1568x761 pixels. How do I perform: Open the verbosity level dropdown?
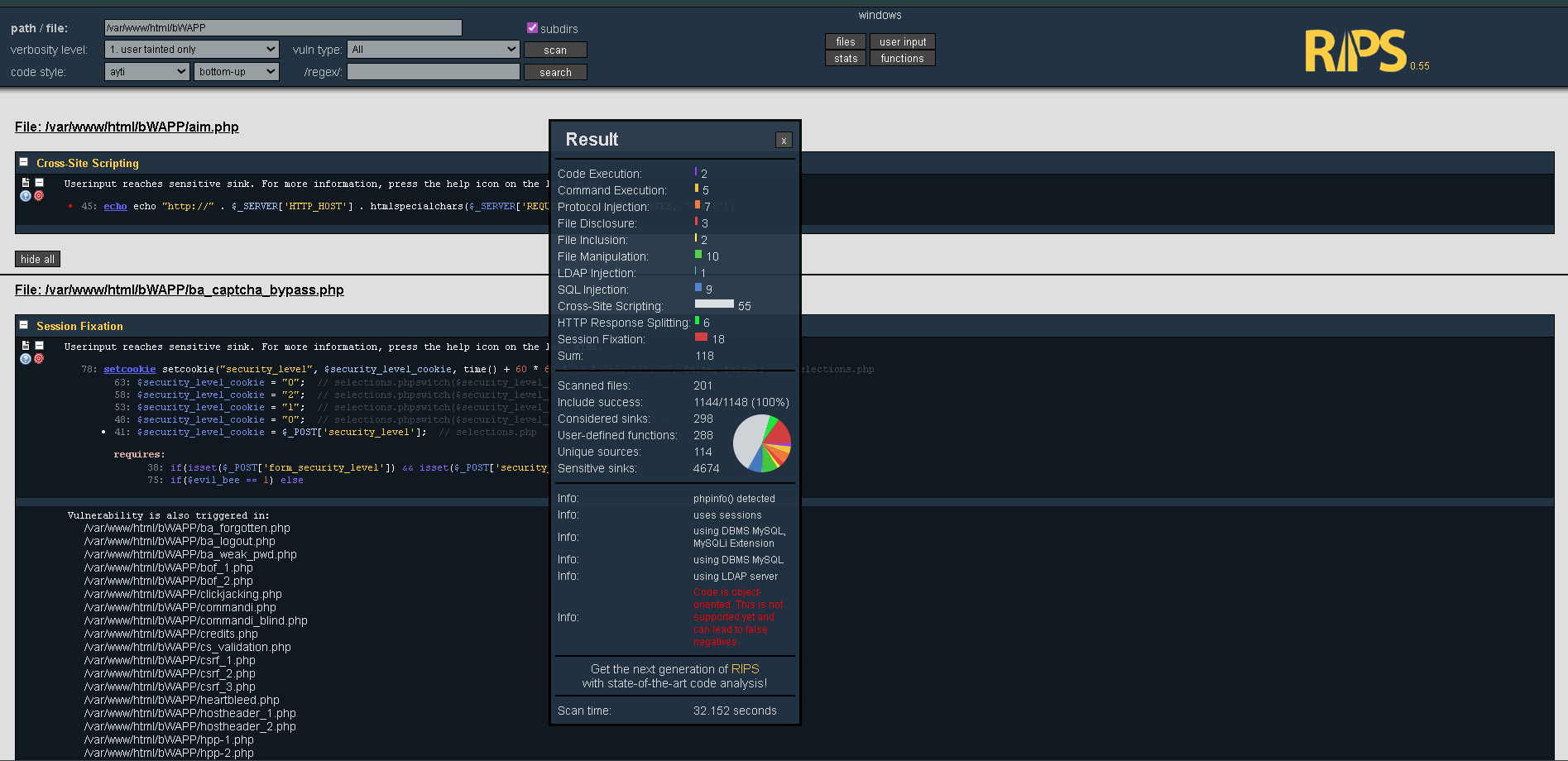pos(191,50)
